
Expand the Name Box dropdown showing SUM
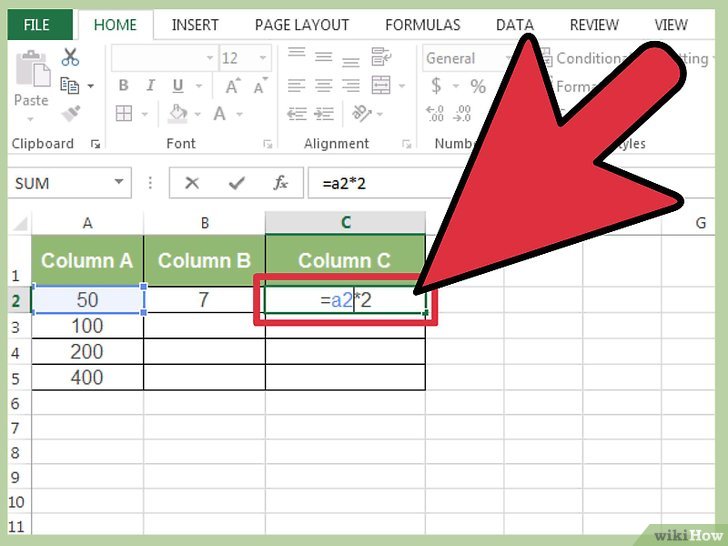pos(119,183)
